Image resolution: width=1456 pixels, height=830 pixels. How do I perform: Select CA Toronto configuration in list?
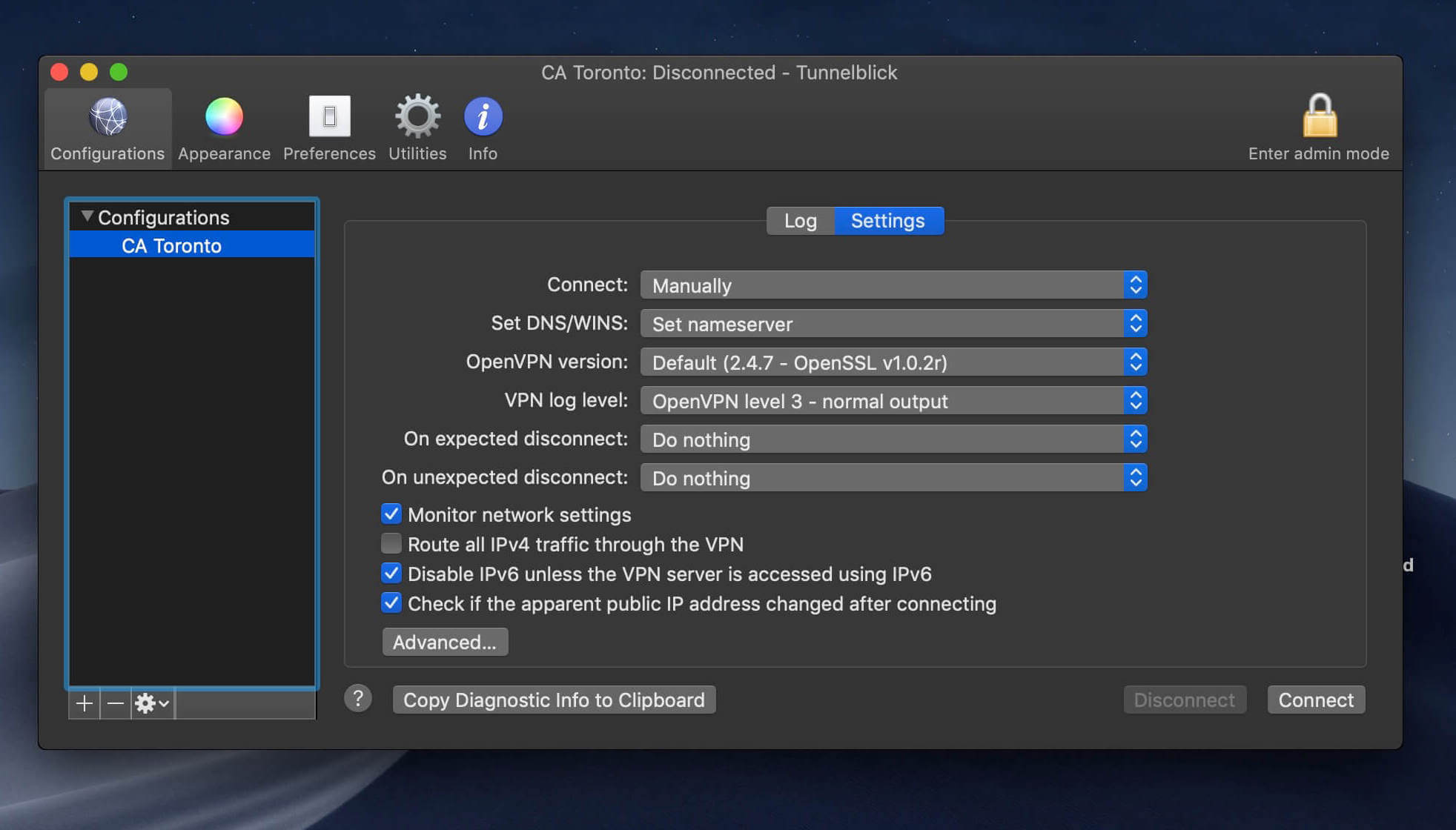point(192,245)
